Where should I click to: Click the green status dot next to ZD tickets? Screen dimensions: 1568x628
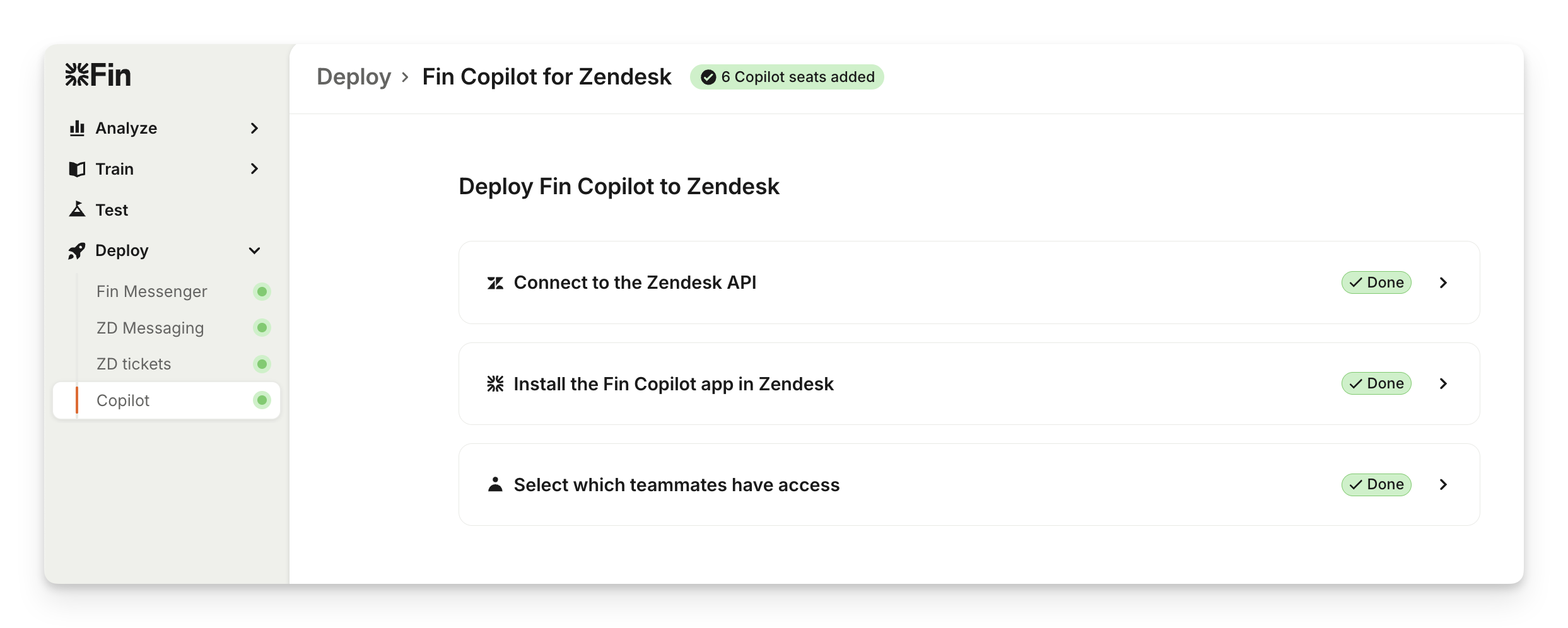pyautogui.click(x=262, y=364)
